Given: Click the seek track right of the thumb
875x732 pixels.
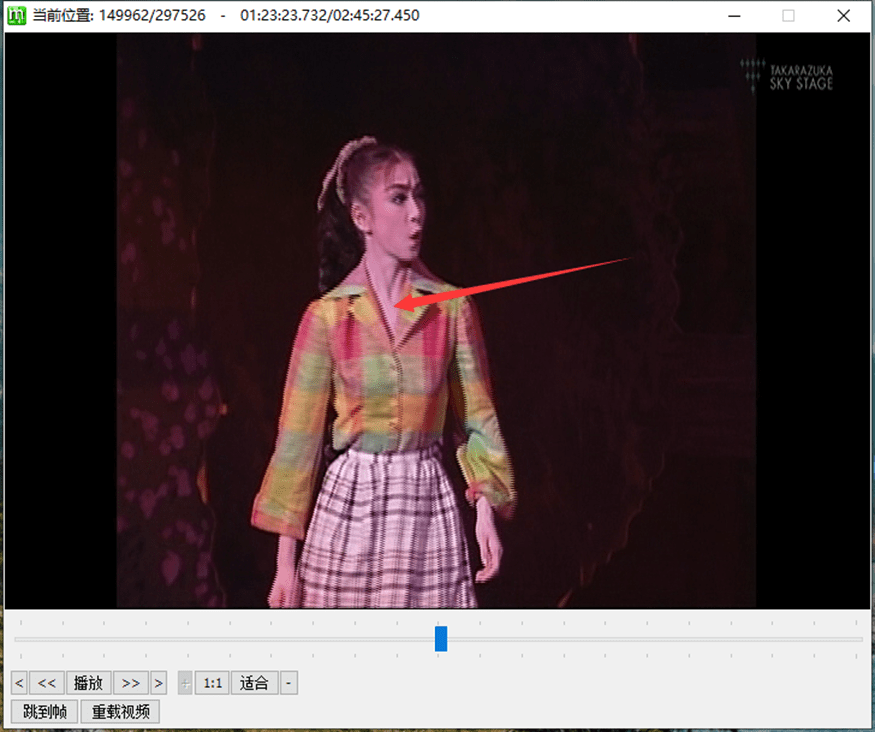Looking at the screenshot, I should click(650, 639).
